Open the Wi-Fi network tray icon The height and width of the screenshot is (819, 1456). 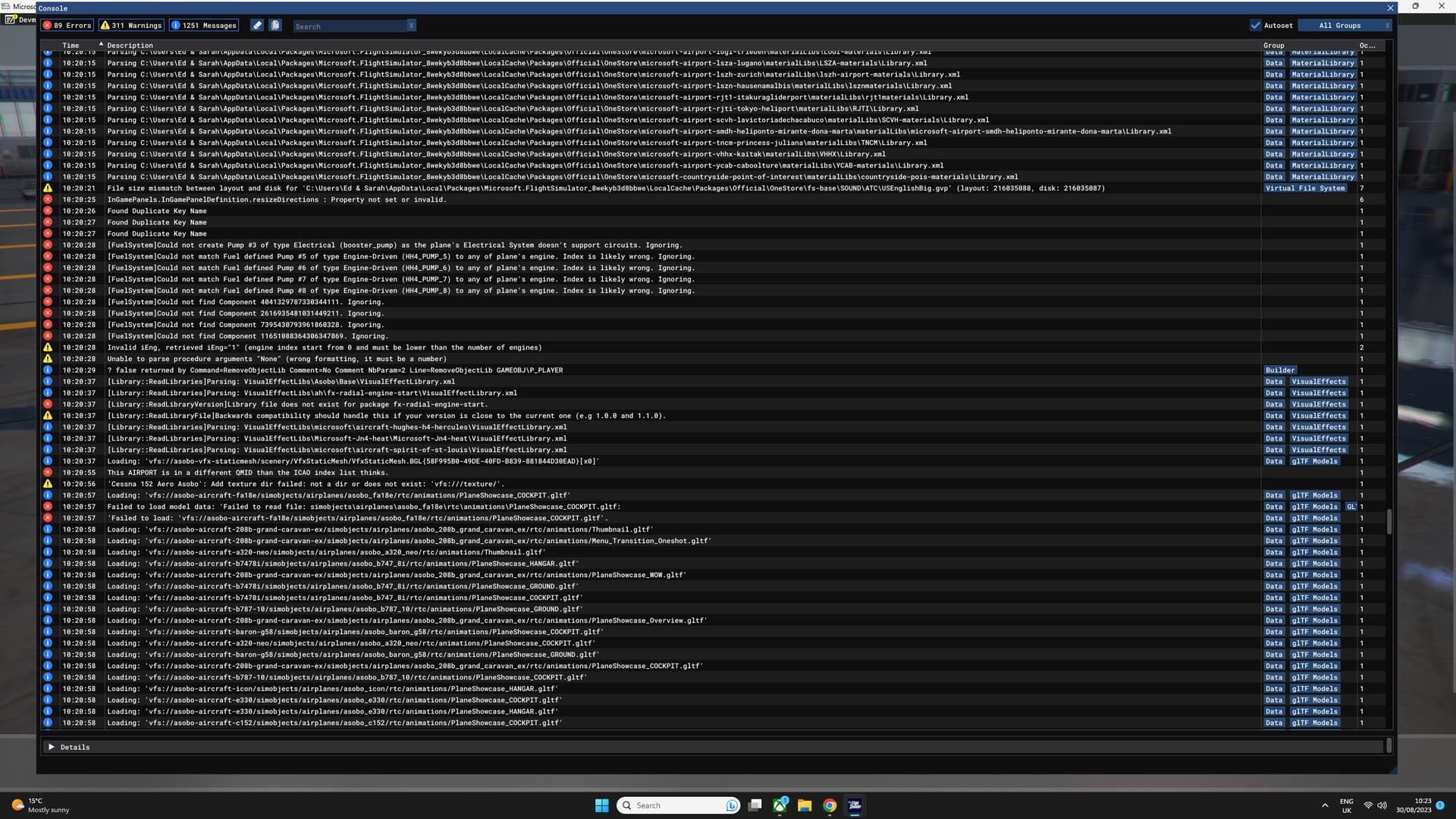point(1368,805)
